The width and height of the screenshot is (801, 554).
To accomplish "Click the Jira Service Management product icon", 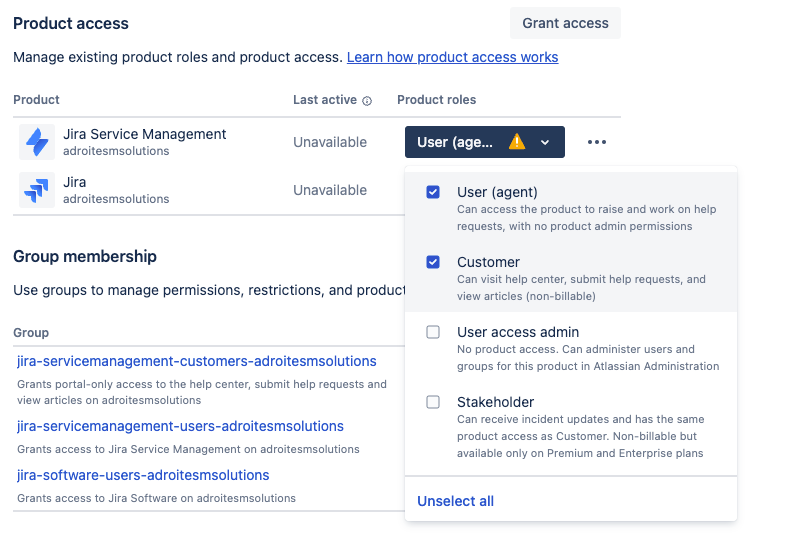I will [x=37, y=142].
